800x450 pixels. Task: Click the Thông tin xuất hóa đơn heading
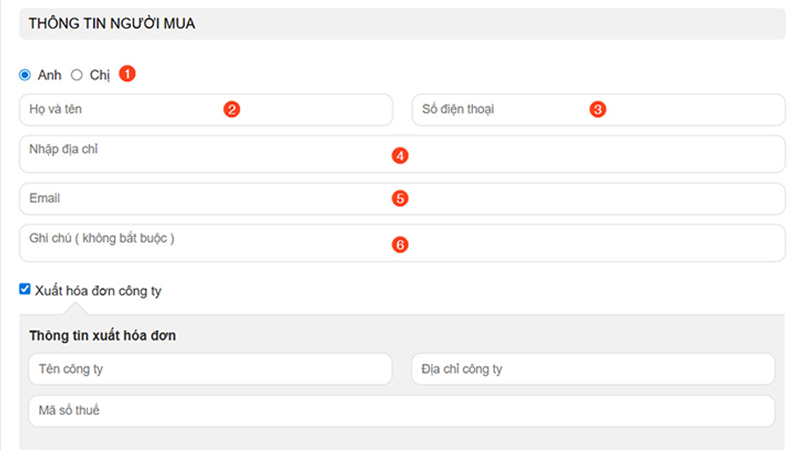[103, 335]
